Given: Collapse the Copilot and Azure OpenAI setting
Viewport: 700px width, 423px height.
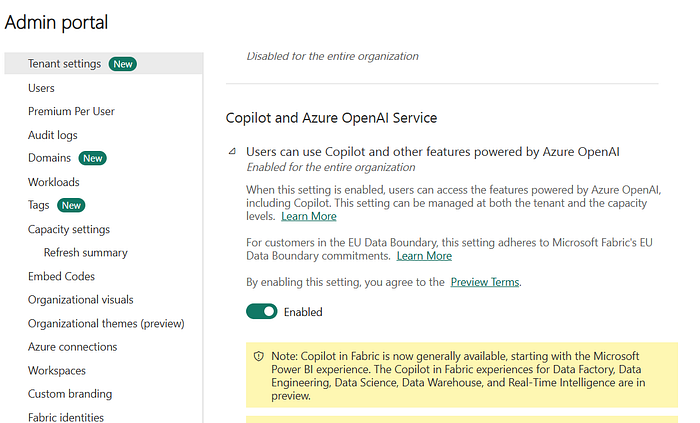Looking at the screenshot, I should pyautogui.click(x=233, y=152).
